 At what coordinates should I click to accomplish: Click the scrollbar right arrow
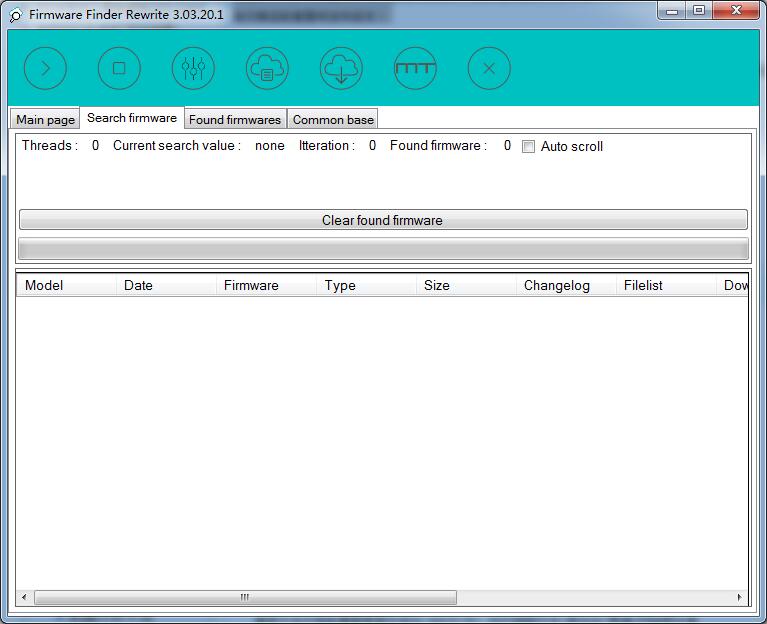pos(739,597)
